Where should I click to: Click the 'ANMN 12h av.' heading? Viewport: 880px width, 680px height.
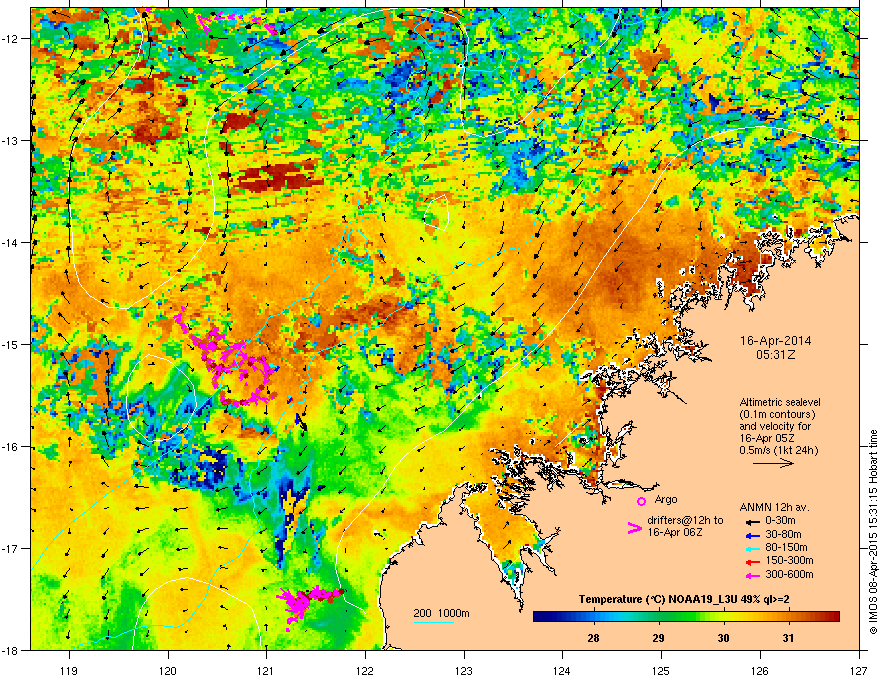(x=774, y=507)
